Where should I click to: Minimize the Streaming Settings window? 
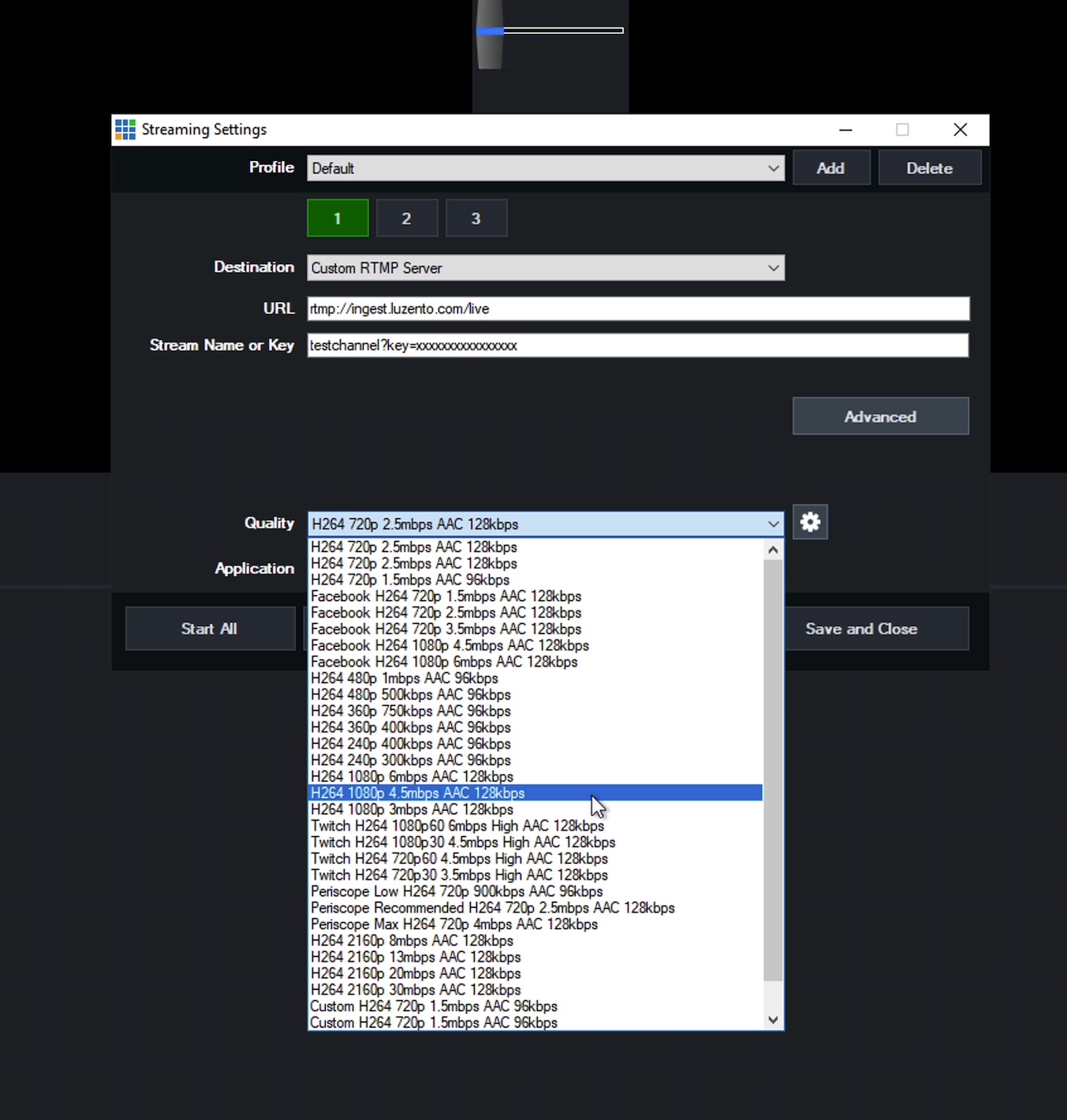point(845,130)
